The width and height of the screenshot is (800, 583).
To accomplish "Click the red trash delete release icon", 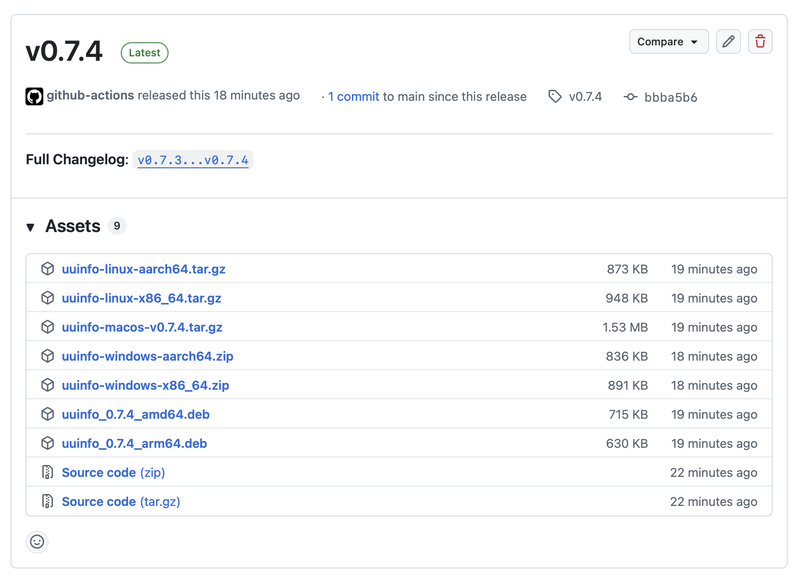I will coord(760,41).
